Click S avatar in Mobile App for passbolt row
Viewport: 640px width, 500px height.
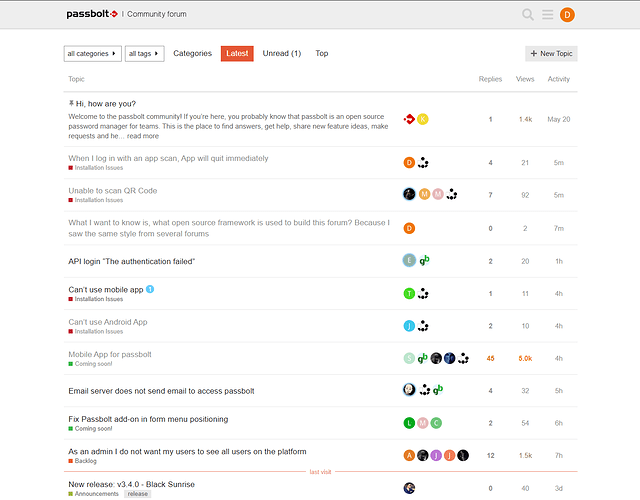point(409,358)
